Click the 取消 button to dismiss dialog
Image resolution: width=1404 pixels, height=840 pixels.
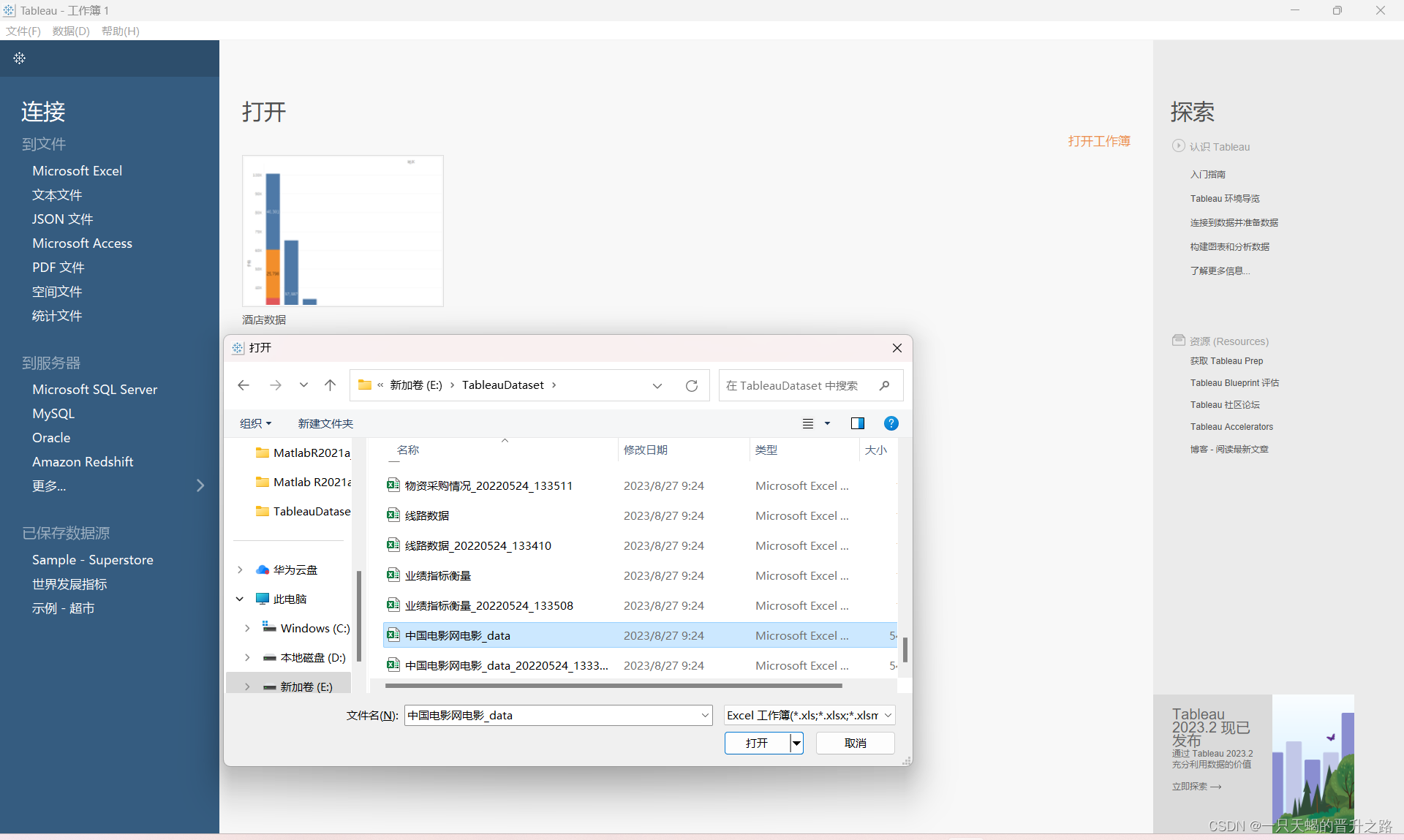(x=856, y=742)
